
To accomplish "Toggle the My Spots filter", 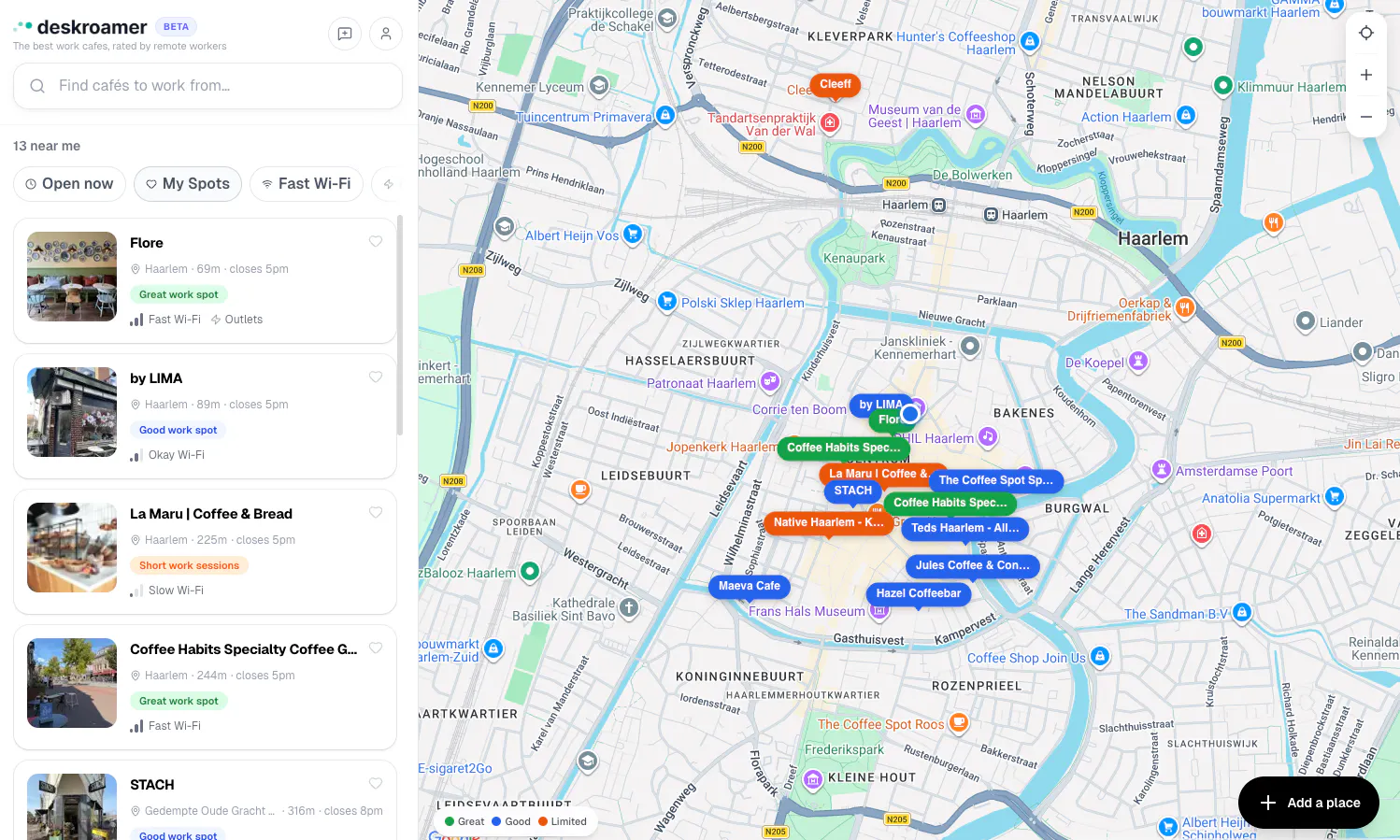I will 188,184.
